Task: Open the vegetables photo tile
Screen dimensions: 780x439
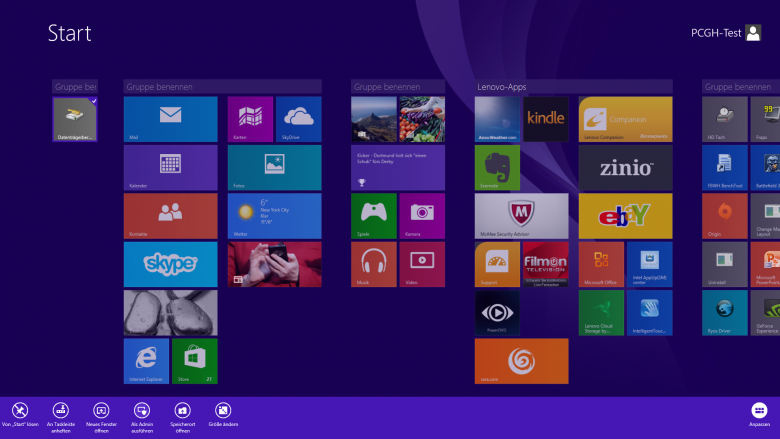Action: (422, 119)
